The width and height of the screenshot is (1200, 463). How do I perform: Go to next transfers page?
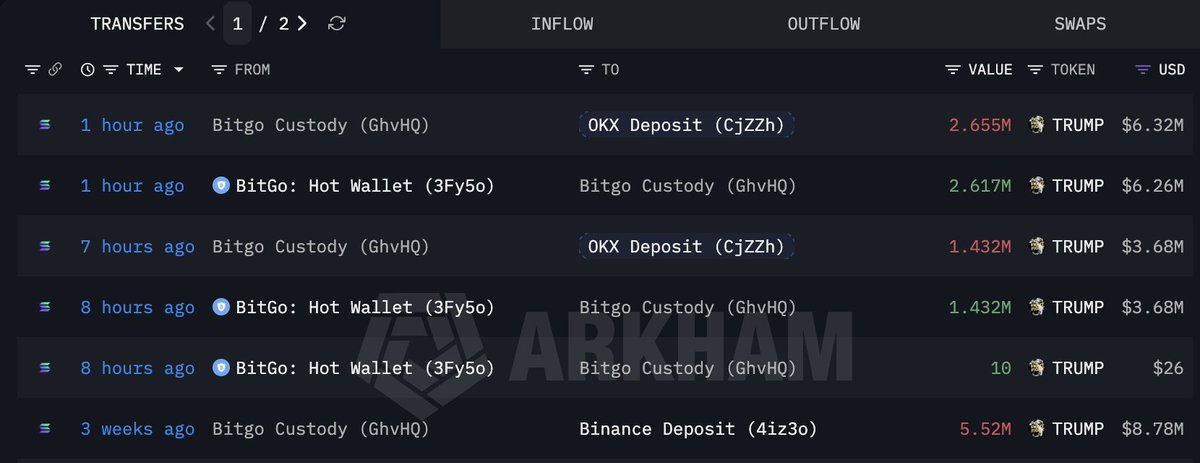point(302,23)
